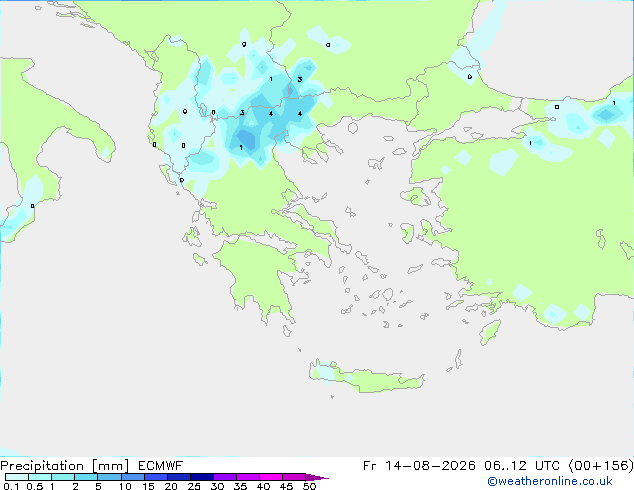Click the 30–35 mm purple legend swatch

pos(225,477)
